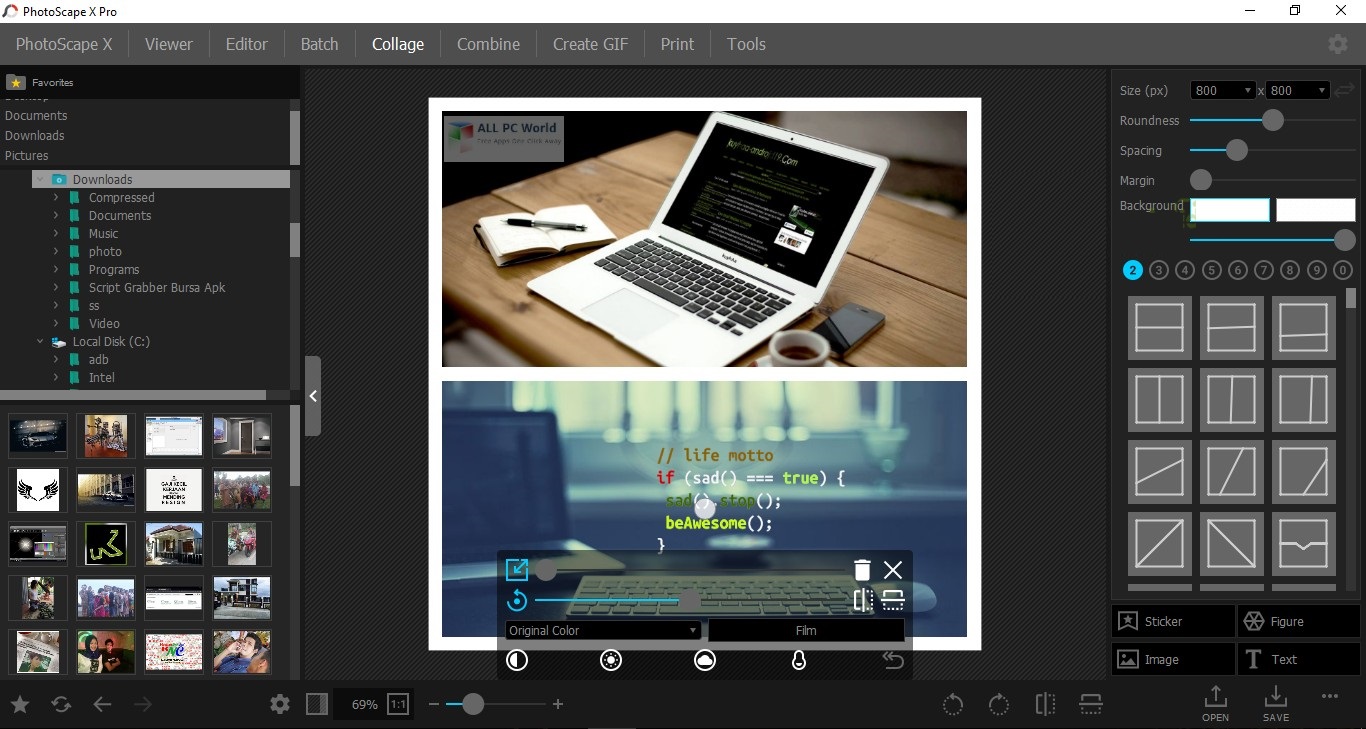1366x729 pixels.
Task: Click the Sticker button
Action: 1172,621
